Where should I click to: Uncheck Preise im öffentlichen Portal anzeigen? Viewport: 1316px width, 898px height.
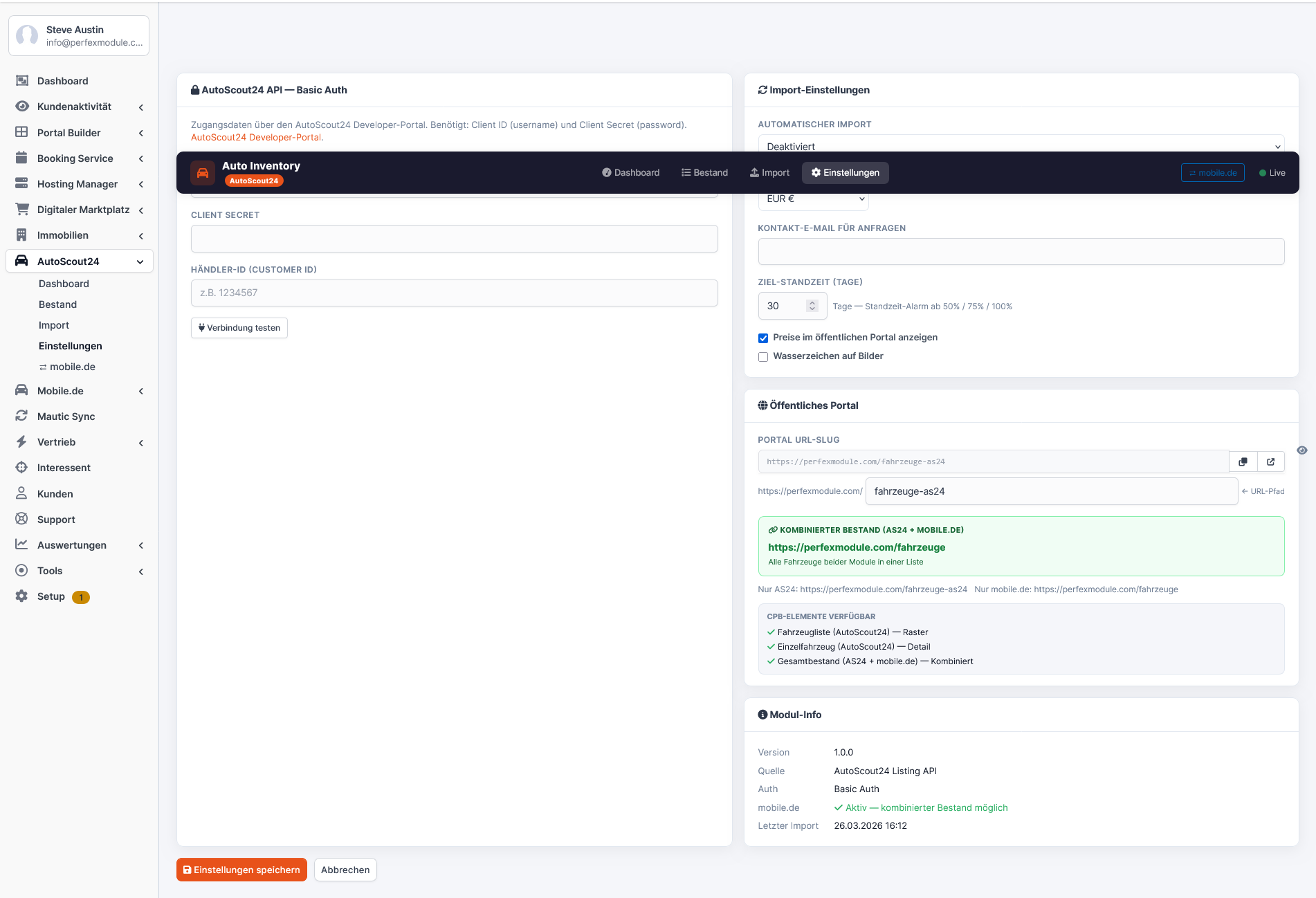tap(763, 338)
